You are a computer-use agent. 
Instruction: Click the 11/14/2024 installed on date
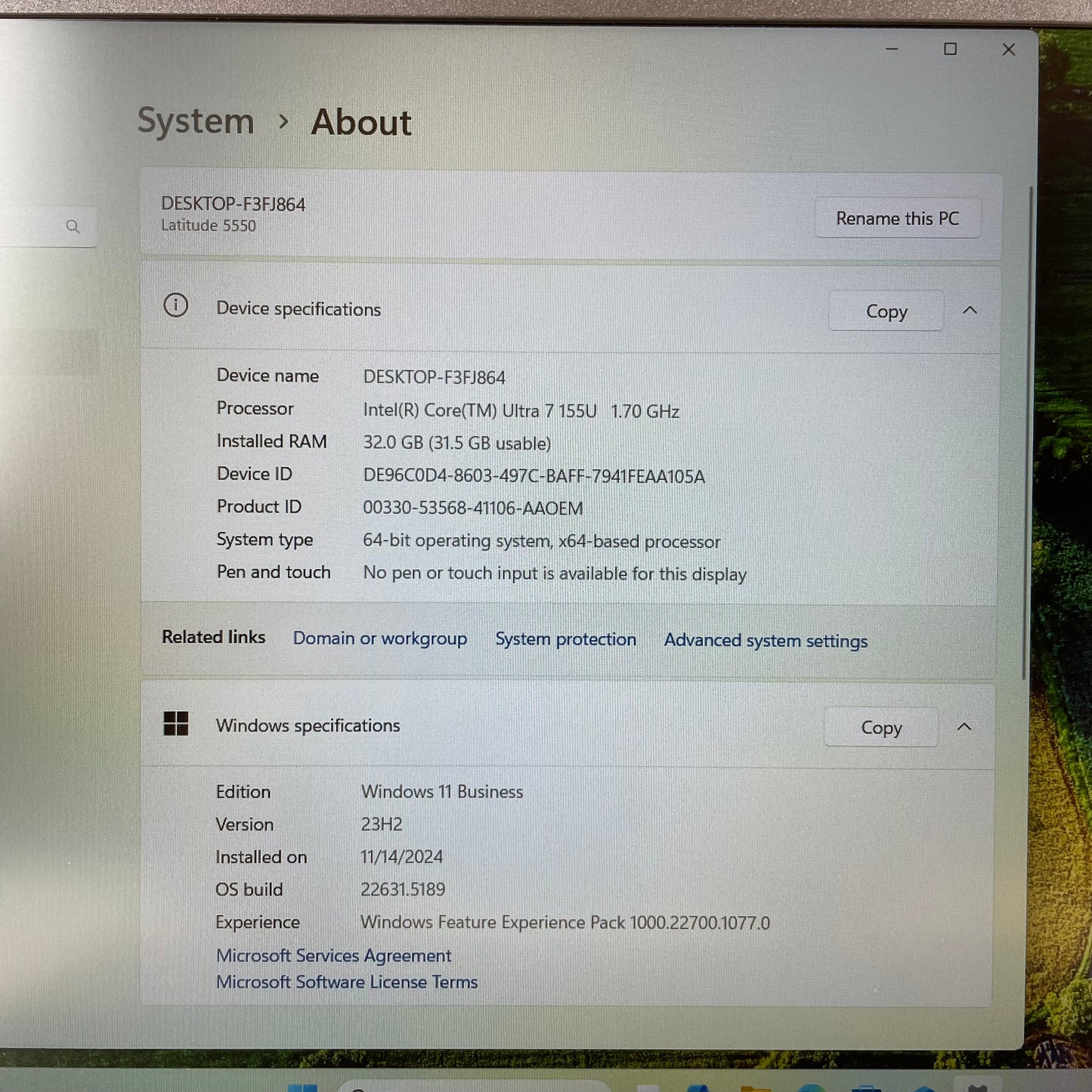pos(401,857)
